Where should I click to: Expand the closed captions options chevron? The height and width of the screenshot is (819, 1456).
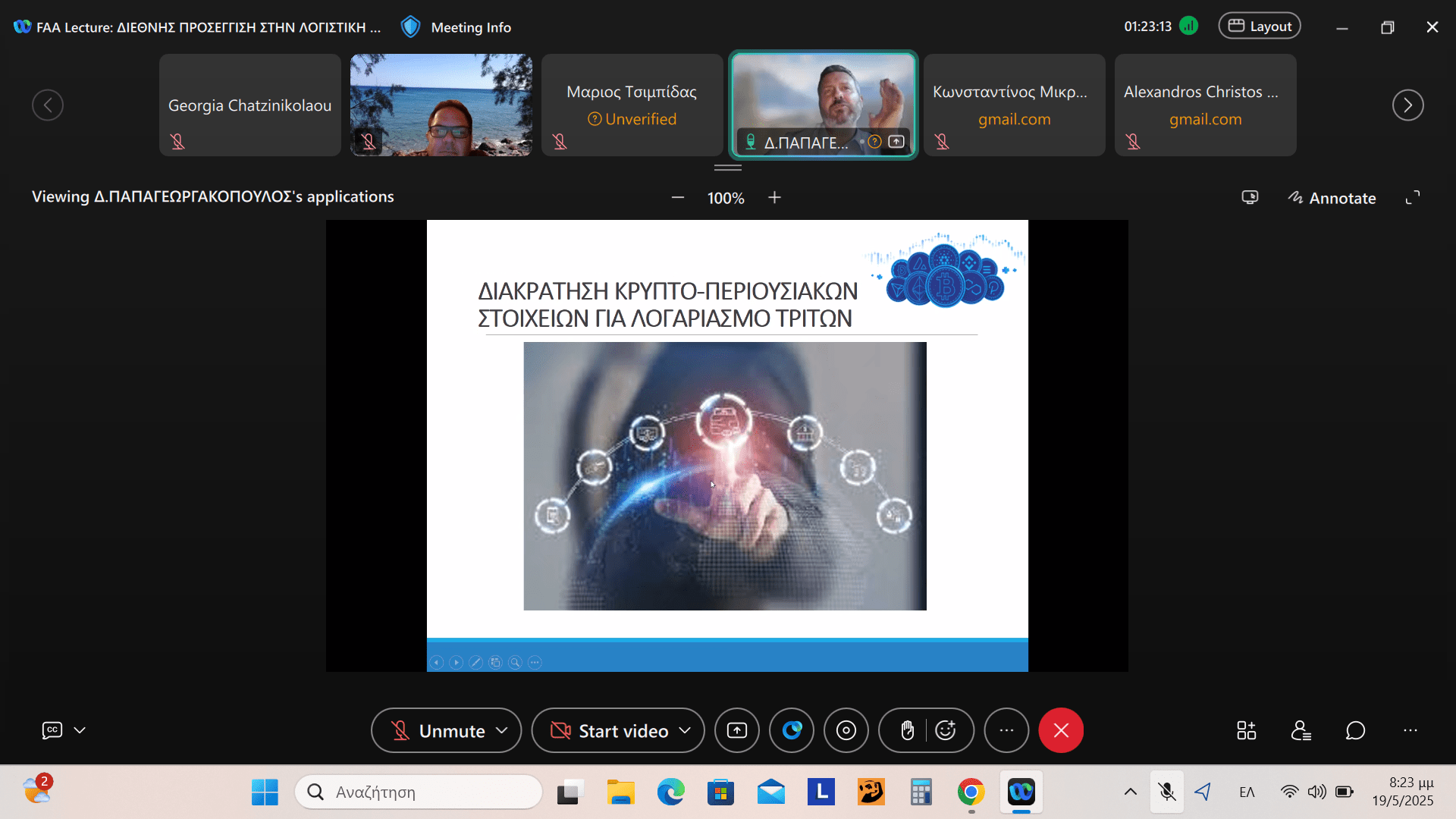[x=80, y=730]
